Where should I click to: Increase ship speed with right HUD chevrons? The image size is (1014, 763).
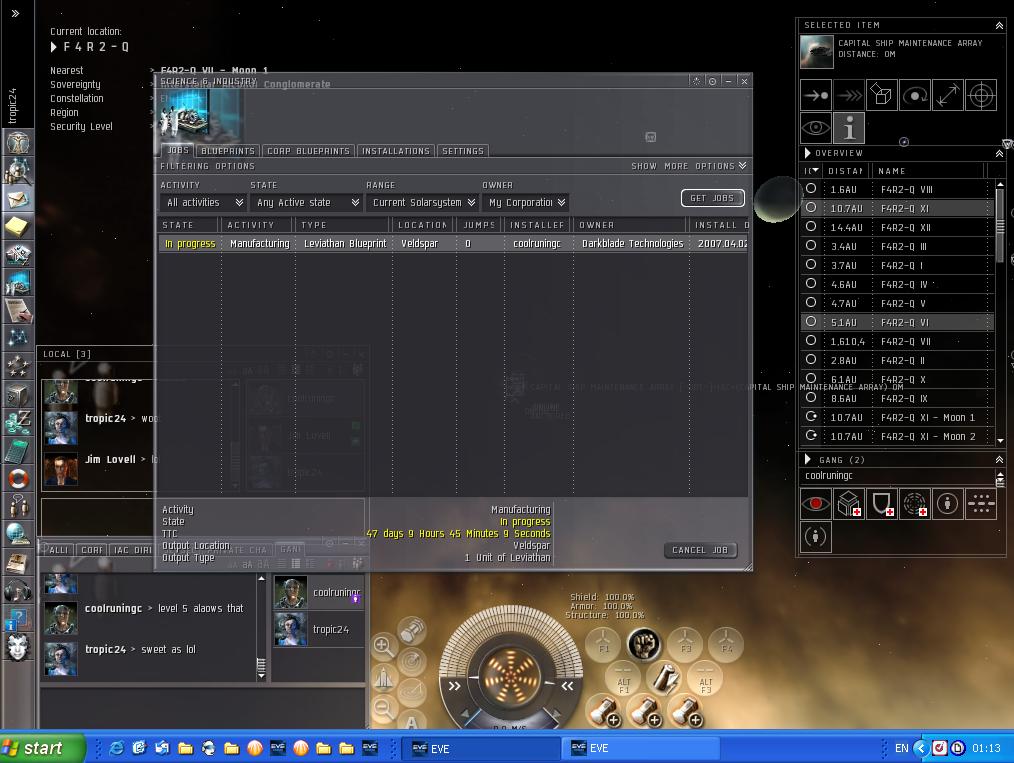click(x=567, y=686)
